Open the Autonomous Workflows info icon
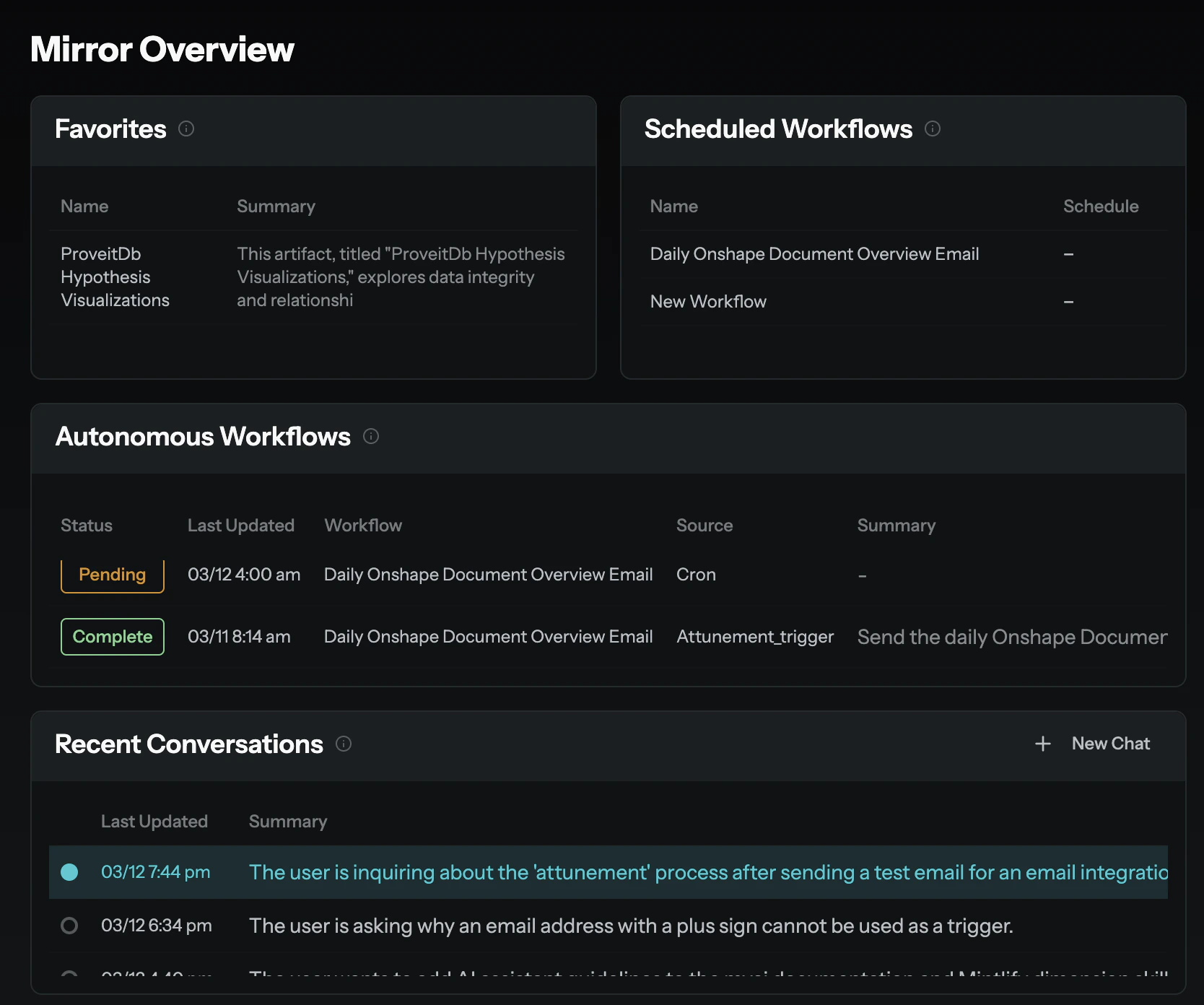This screenshot has width=1204, height=1005. click(371, 436)
